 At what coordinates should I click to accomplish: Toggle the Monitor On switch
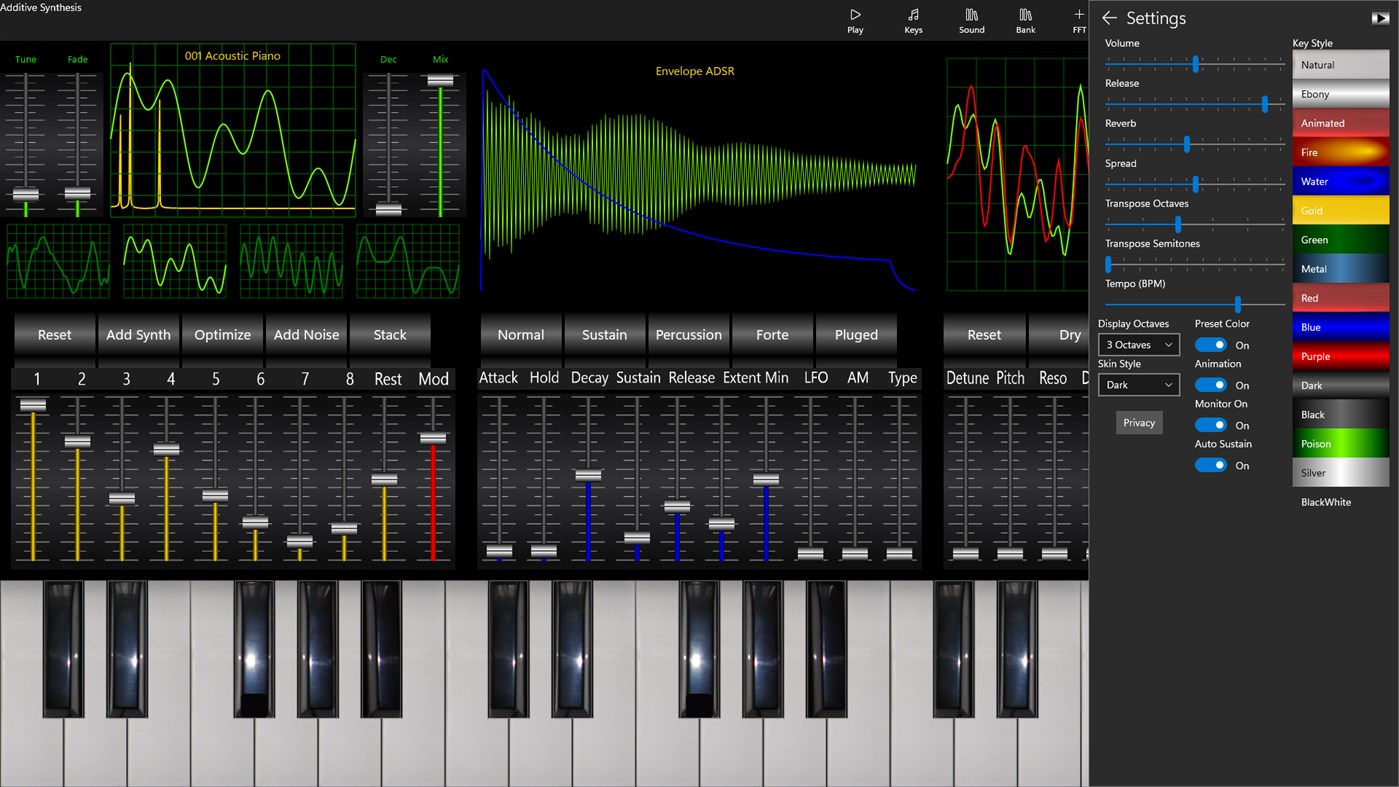[x=1210, y=424]
